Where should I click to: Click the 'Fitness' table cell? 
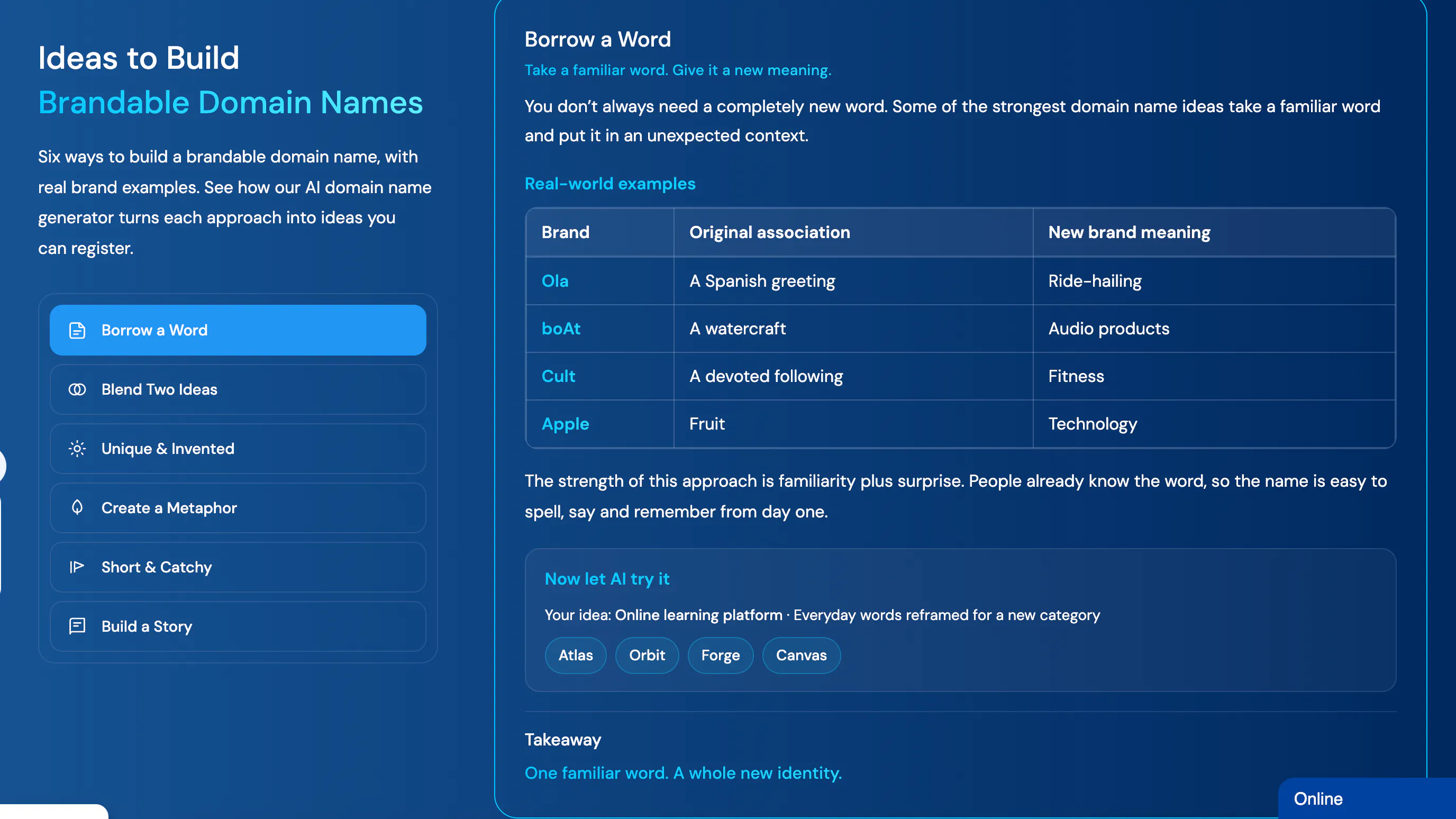coord(1214,376)
